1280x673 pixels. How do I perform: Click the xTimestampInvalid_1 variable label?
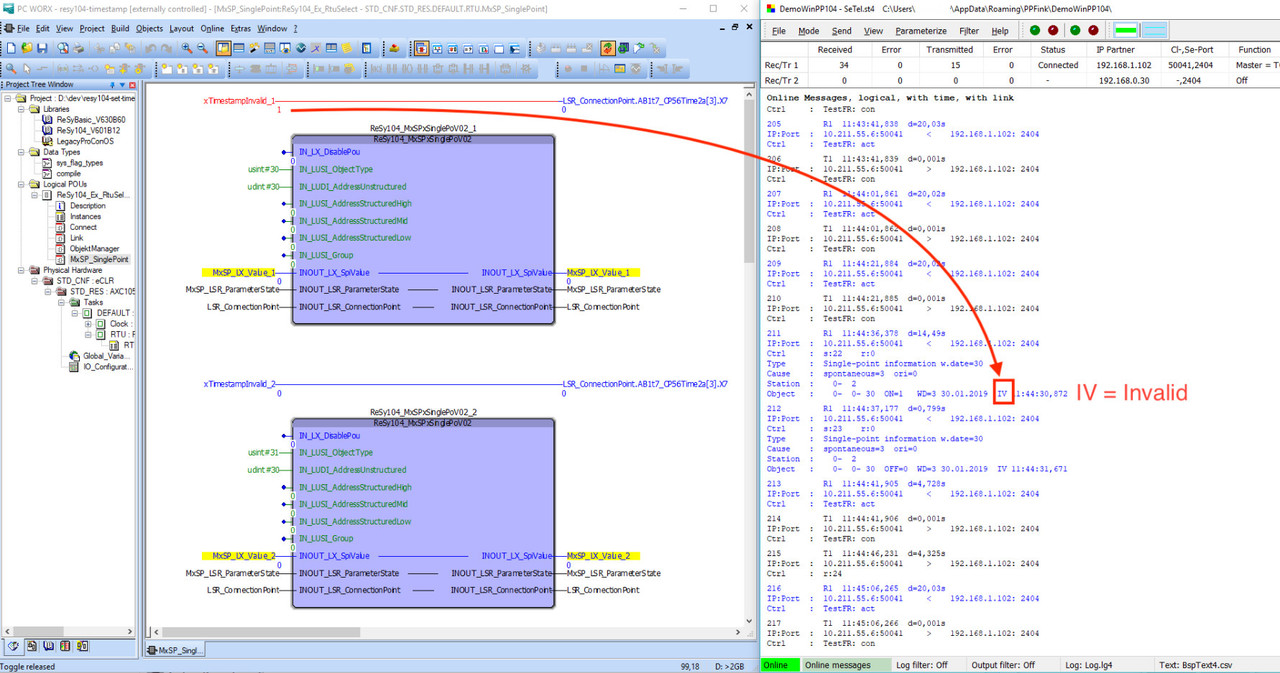coord(239,101)
